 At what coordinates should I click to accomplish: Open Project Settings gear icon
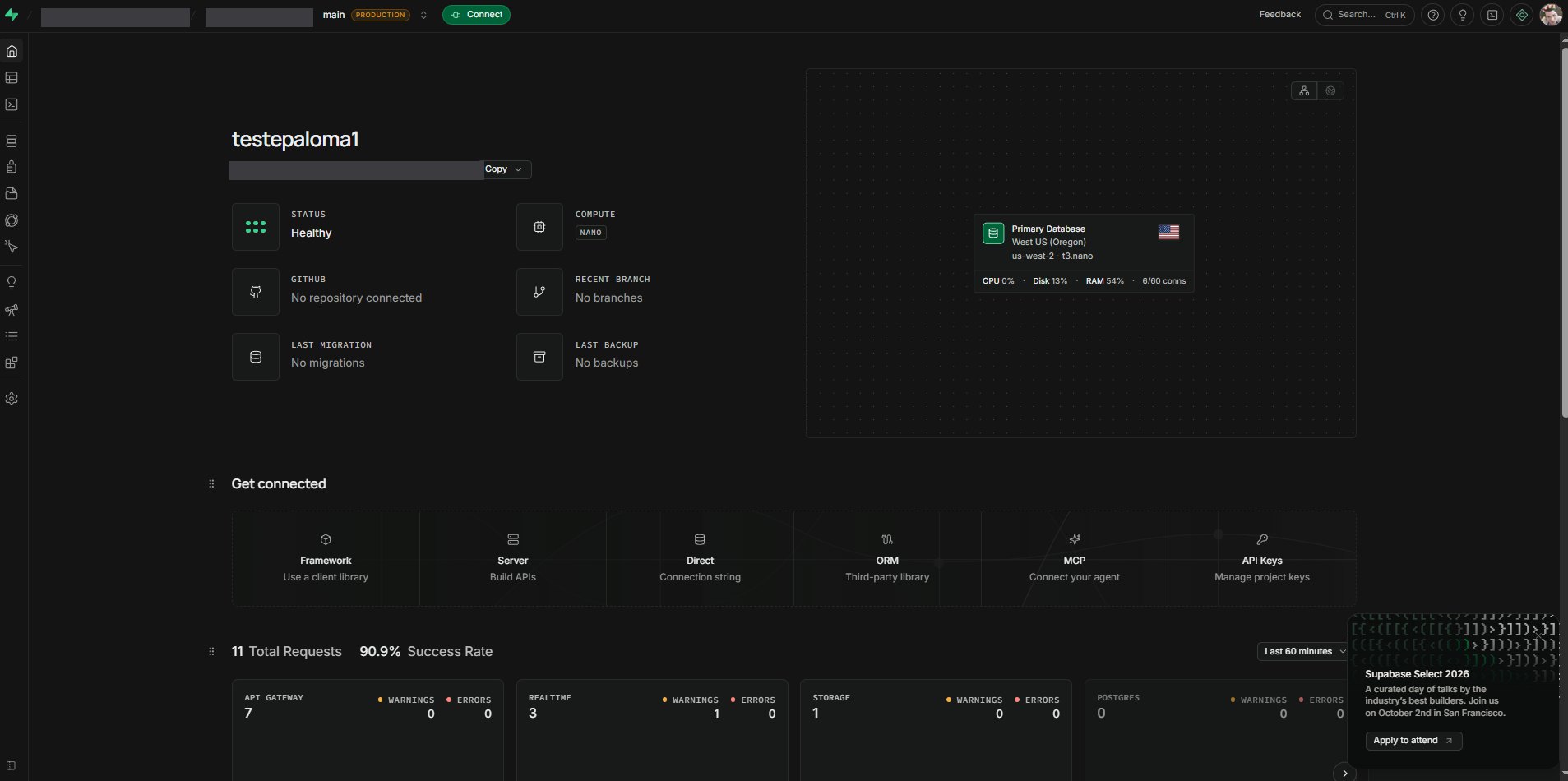pyautogui.click(x=12, y=399)
